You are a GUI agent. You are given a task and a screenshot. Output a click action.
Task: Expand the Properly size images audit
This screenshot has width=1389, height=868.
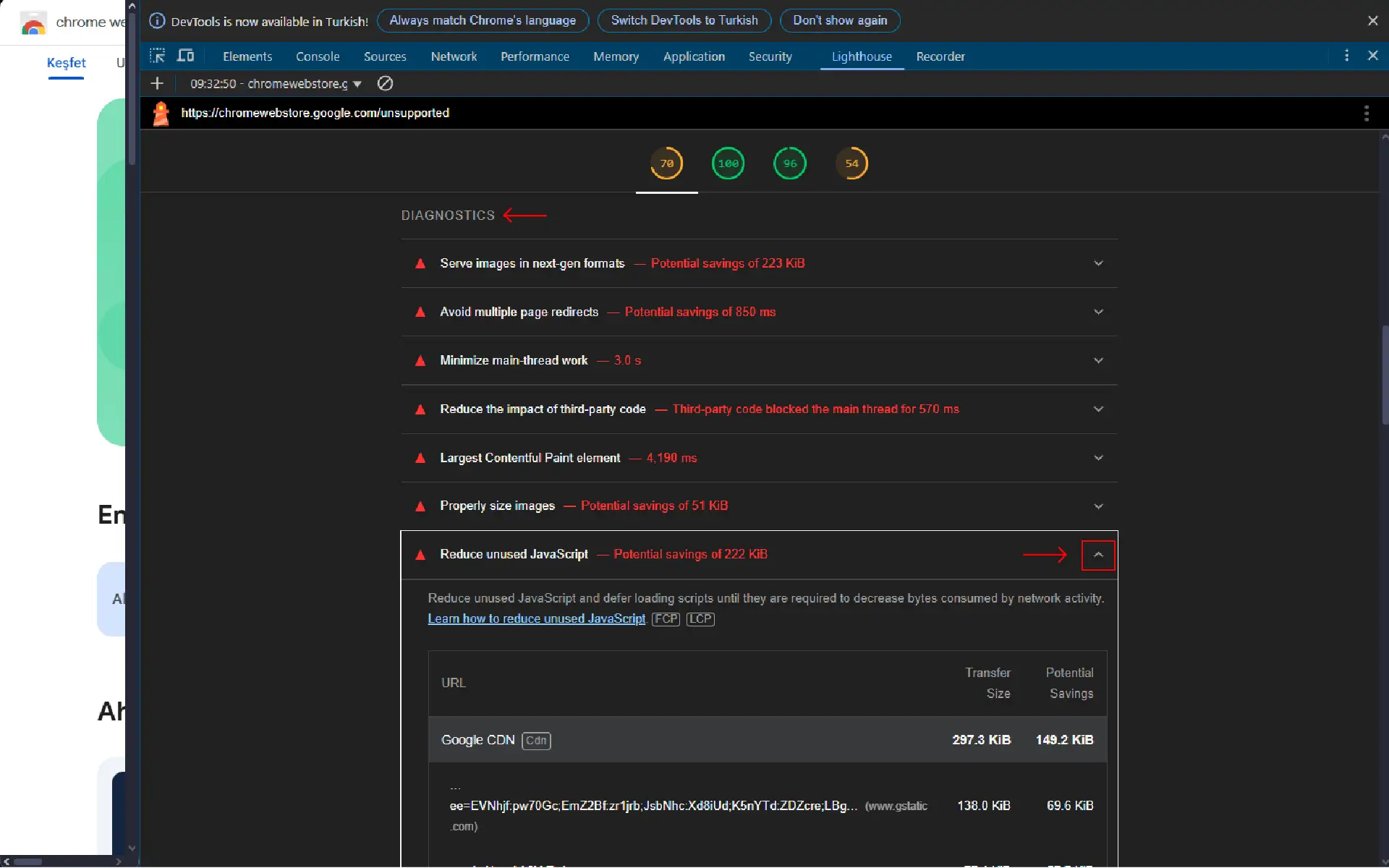(1098, 506)
